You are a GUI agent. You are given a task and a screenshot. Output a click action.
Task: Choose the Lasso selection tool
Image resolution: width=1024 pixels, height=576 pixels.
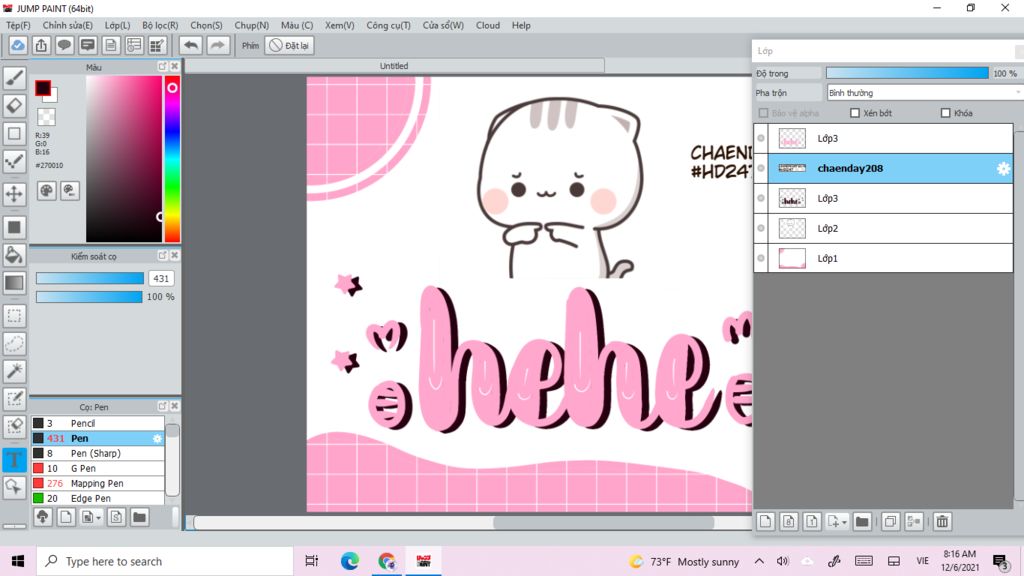[x=14, y=344]
